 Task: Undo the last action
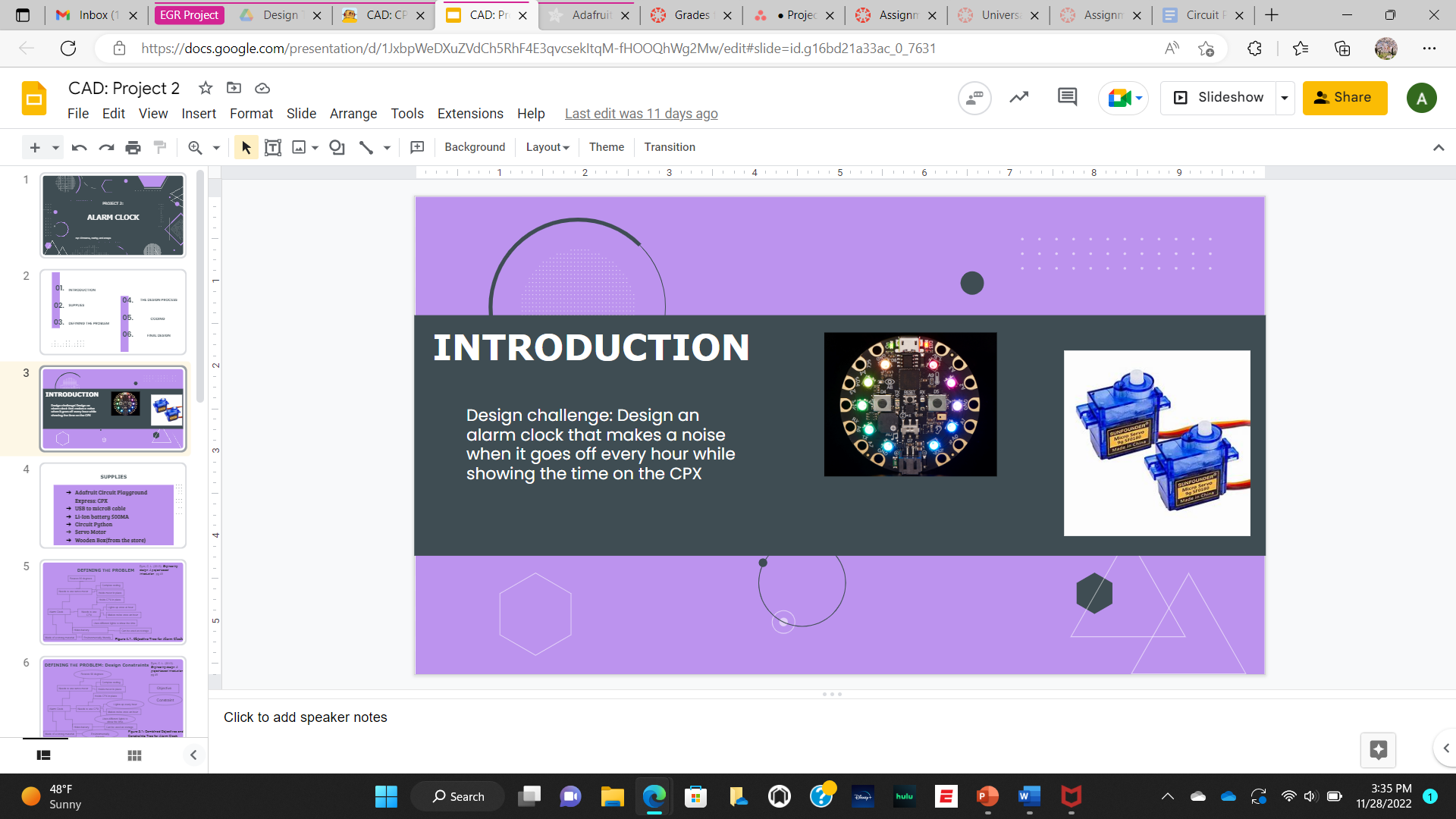point(78,147)
